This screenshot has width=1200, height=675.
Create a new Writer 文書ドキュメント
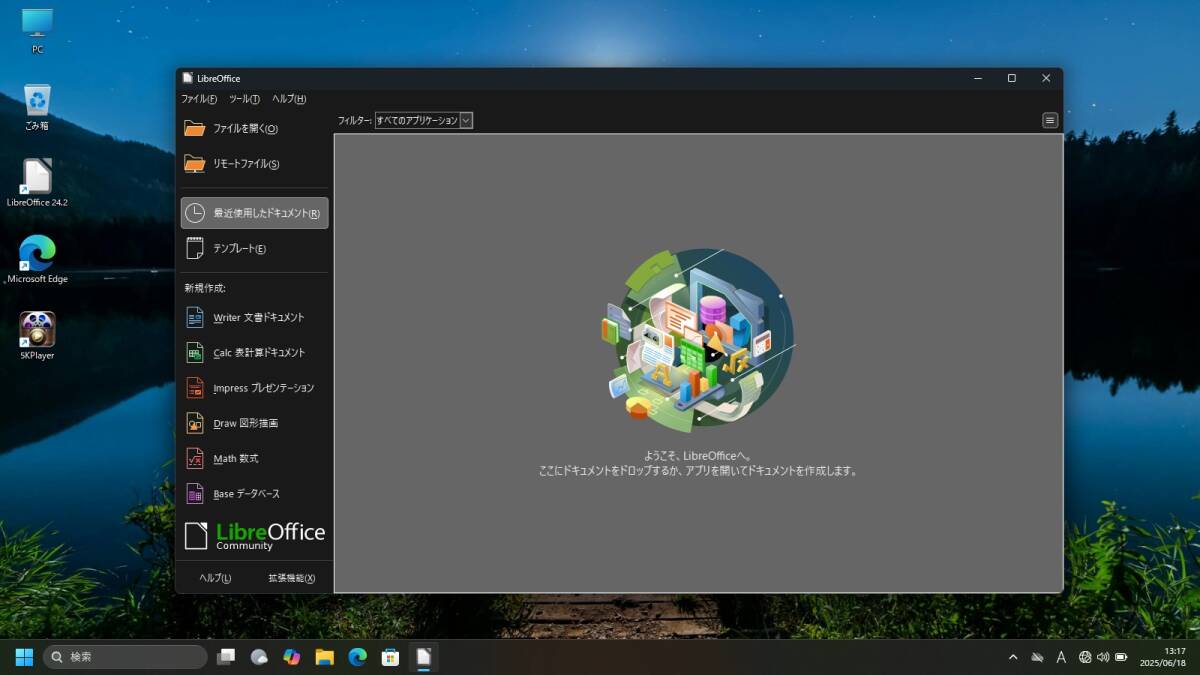click(254, 318)
